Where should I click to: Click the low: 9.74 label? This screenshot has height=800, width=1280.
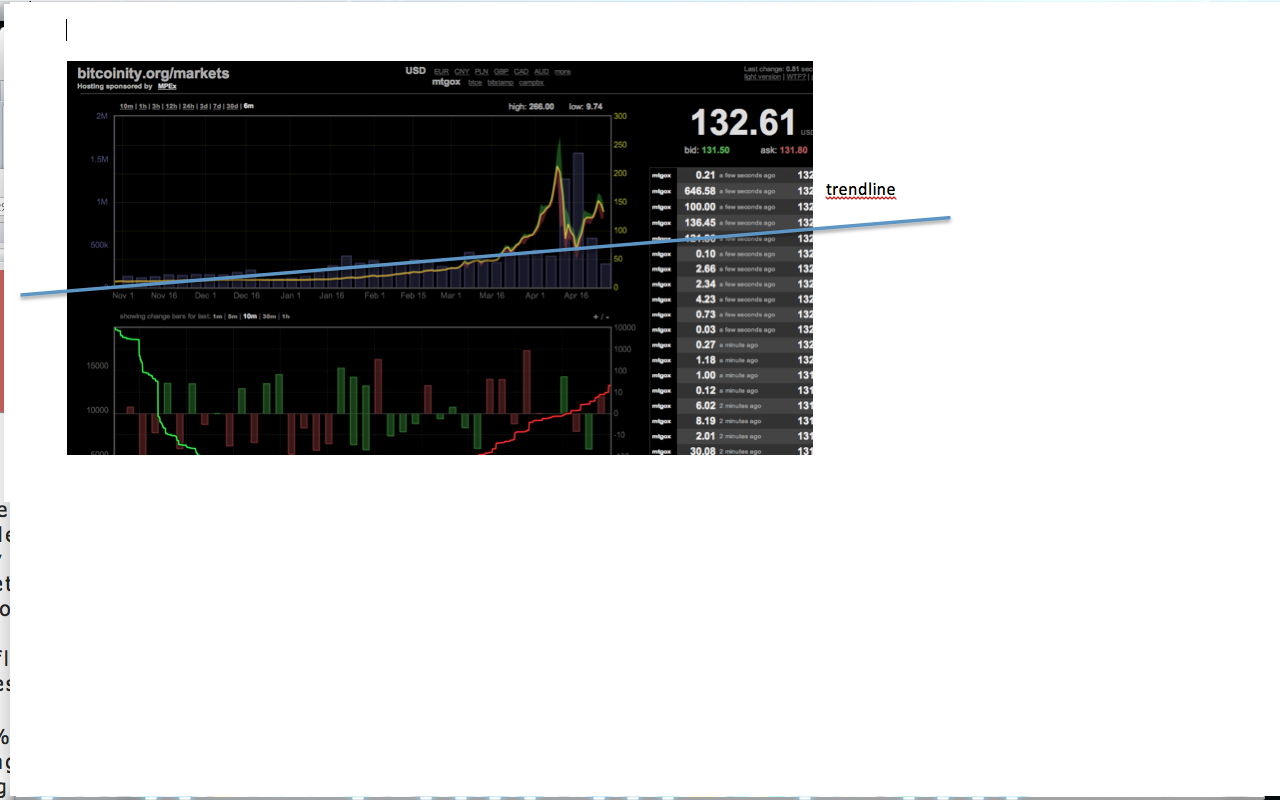click(586, 106)
